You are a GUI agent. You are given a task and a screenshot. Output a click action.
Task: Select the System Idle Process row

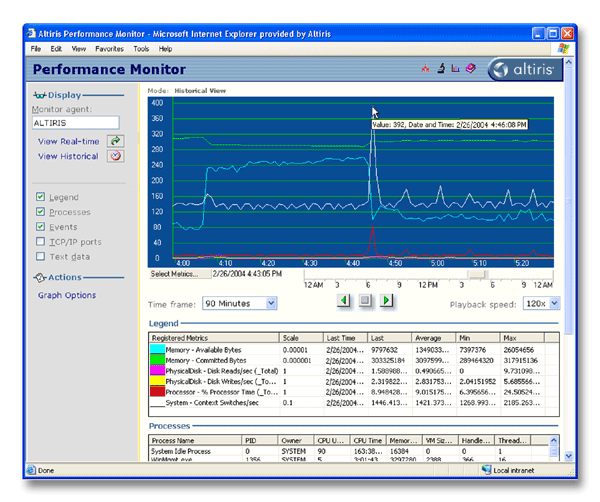(x=349, y=451)
